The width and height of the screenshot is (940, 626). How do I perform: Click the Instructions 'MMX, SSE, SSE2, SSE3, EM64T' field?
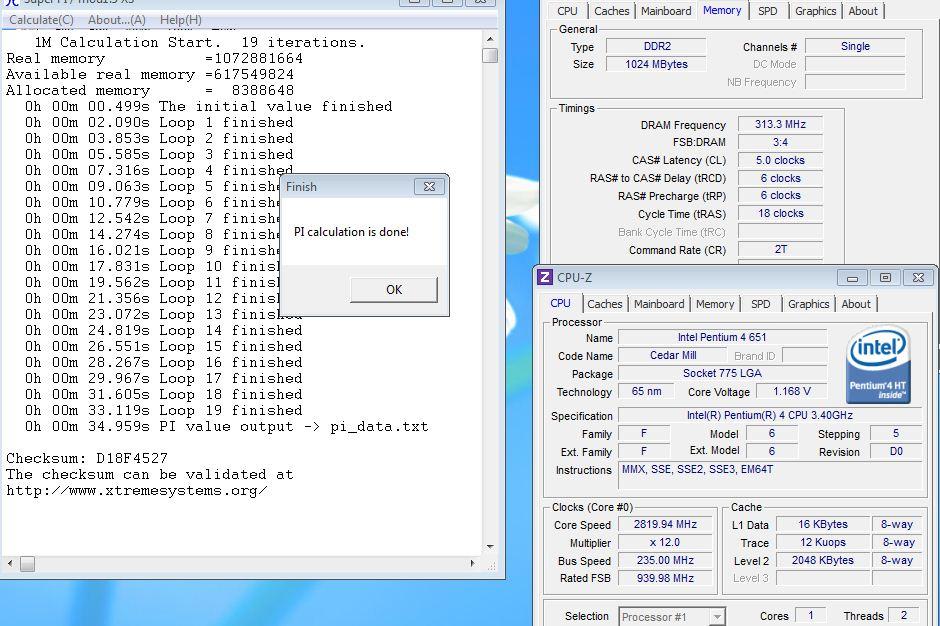click(x=770, y=477)
